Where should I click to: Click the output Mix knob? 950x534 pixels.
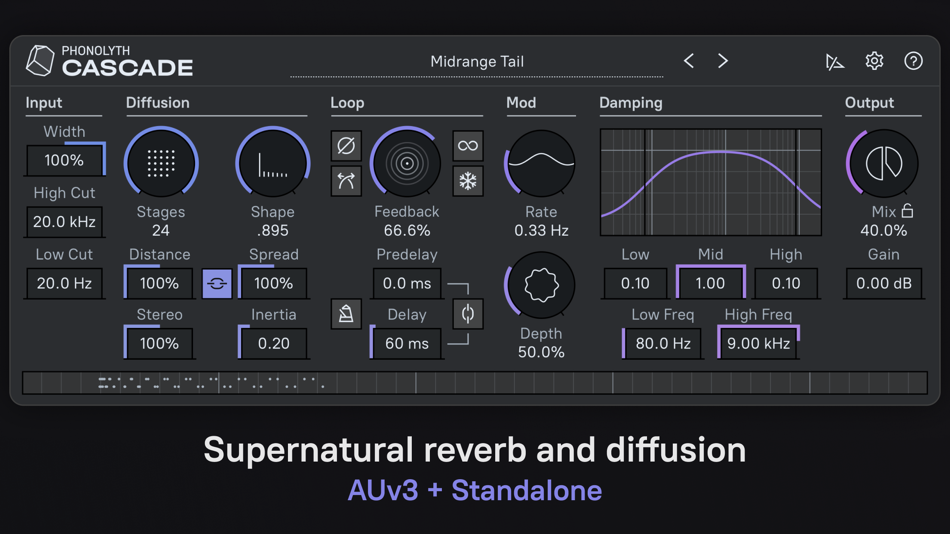[x=883, y=162]
